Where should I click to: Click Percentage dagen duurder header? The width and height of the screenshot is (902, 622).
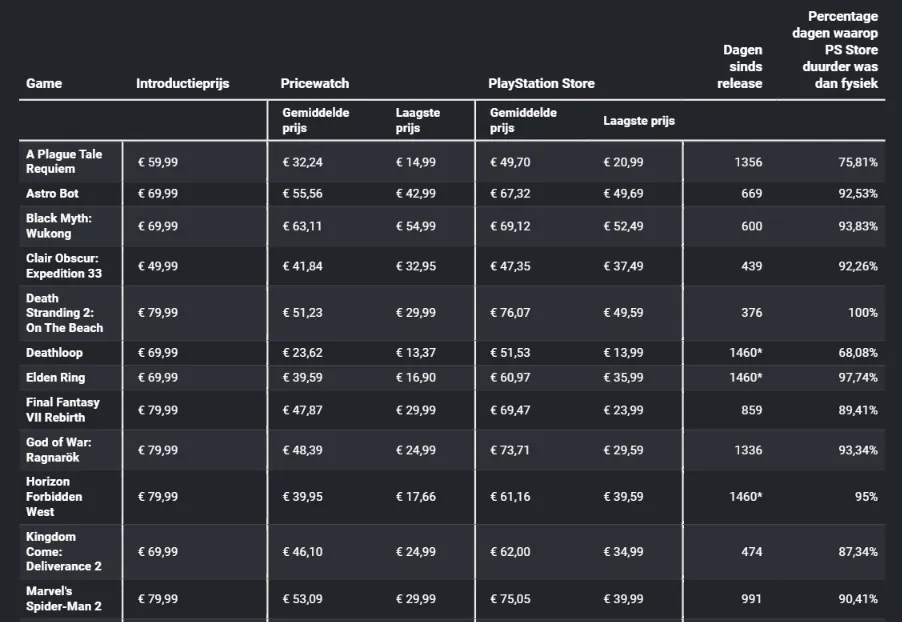click(x=835, y=50)
